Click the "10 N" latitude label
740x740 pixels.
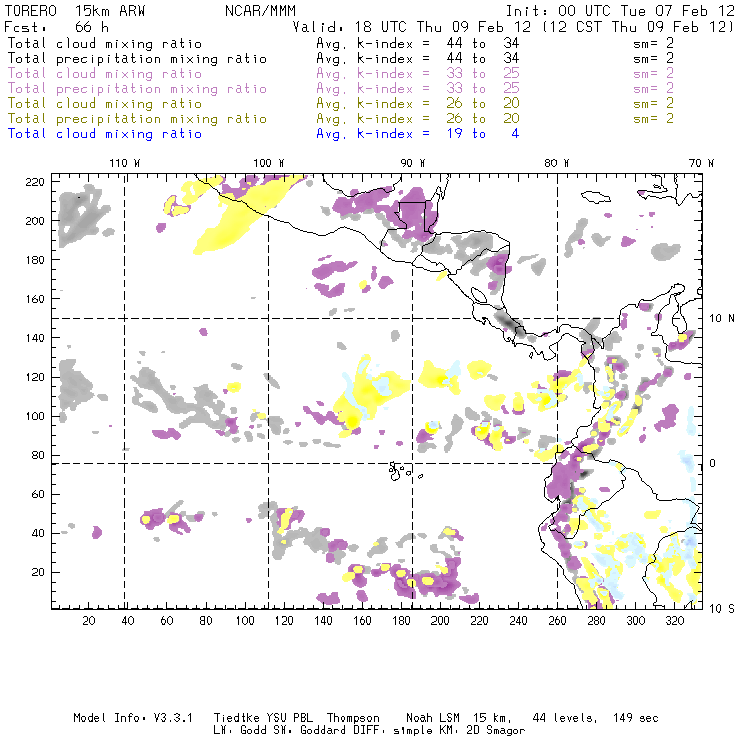click(x=722, y=319)
